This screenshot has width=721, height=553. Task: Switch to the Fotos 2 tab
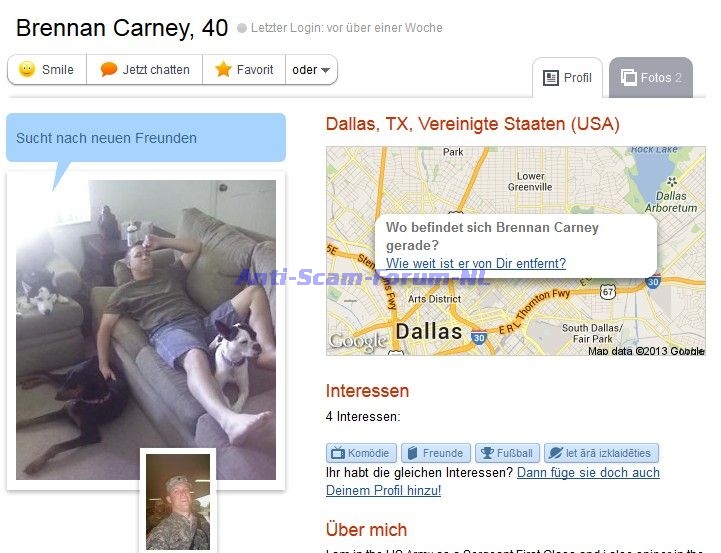(x=651, y=78)
